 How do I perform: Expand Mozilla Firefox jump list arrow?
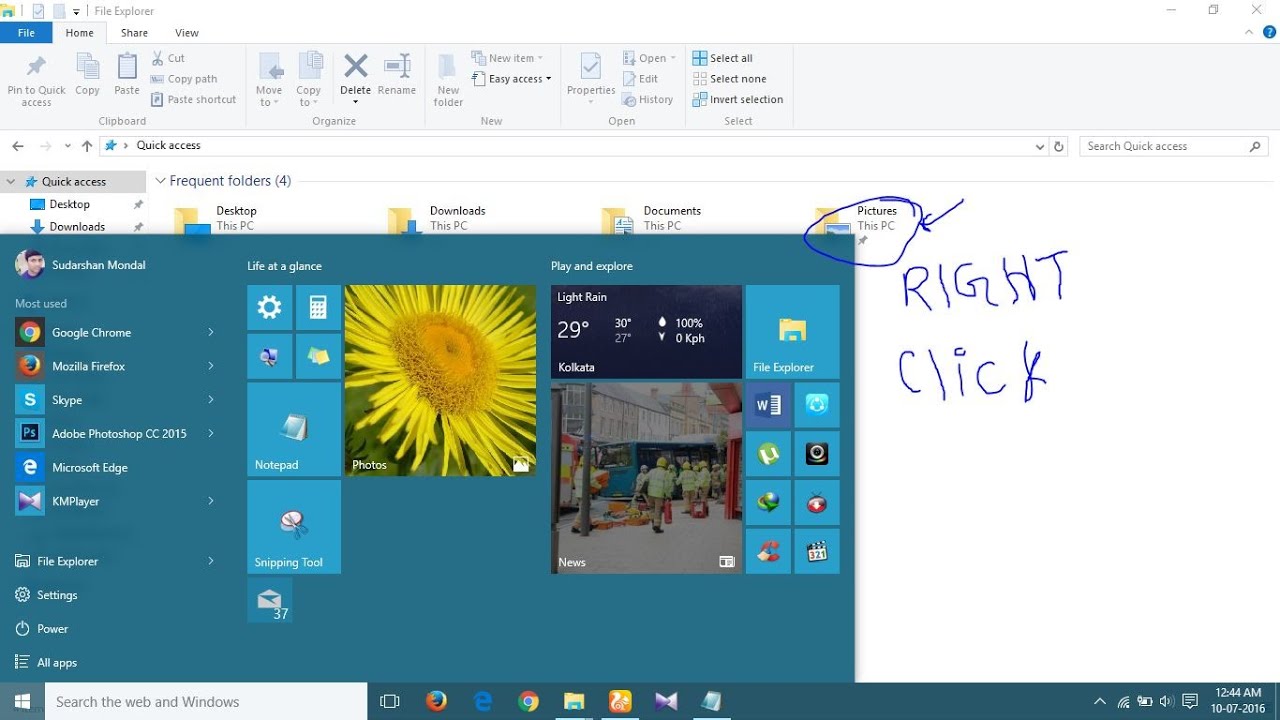coord(211,366)
